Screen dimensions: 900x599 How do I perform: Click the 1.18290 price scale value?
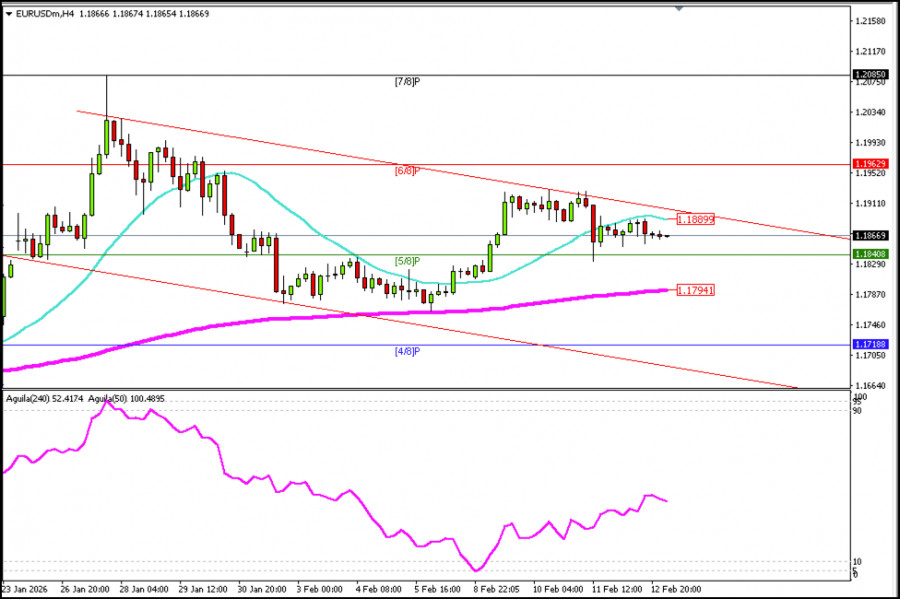pyautogui.click(x=871, y=264)
